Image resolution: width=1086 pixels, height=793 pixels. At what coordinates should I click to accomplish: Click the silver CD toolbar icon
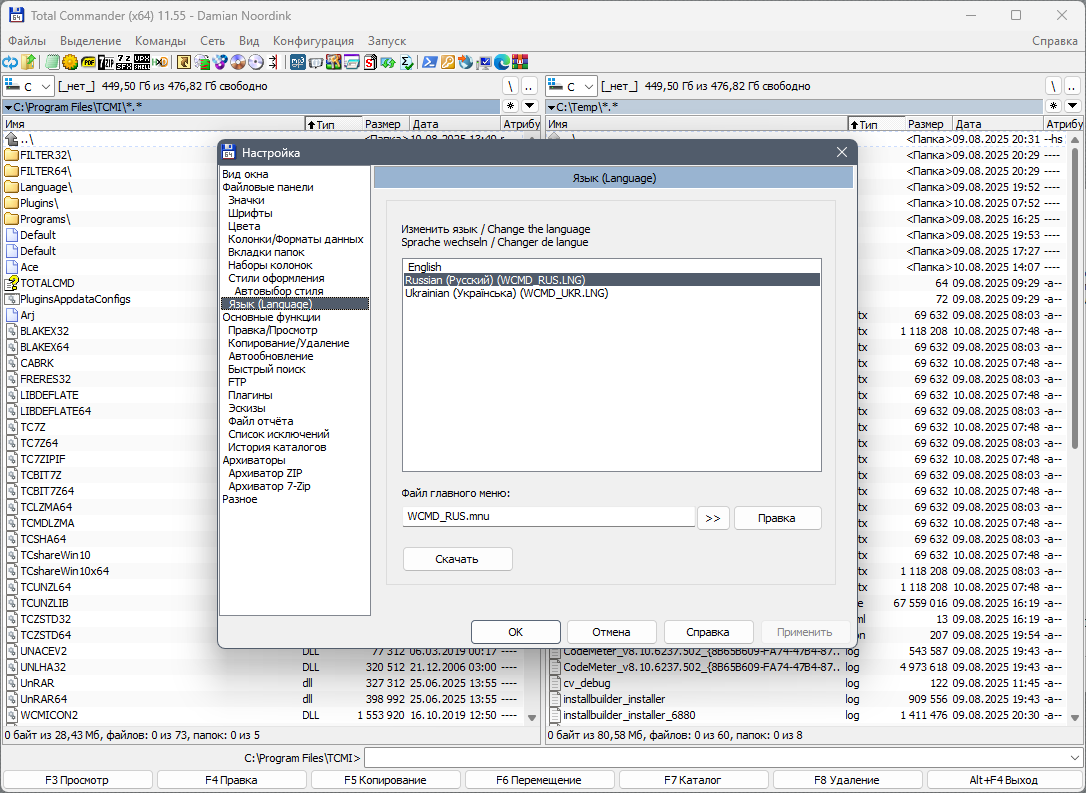point(256,62)
